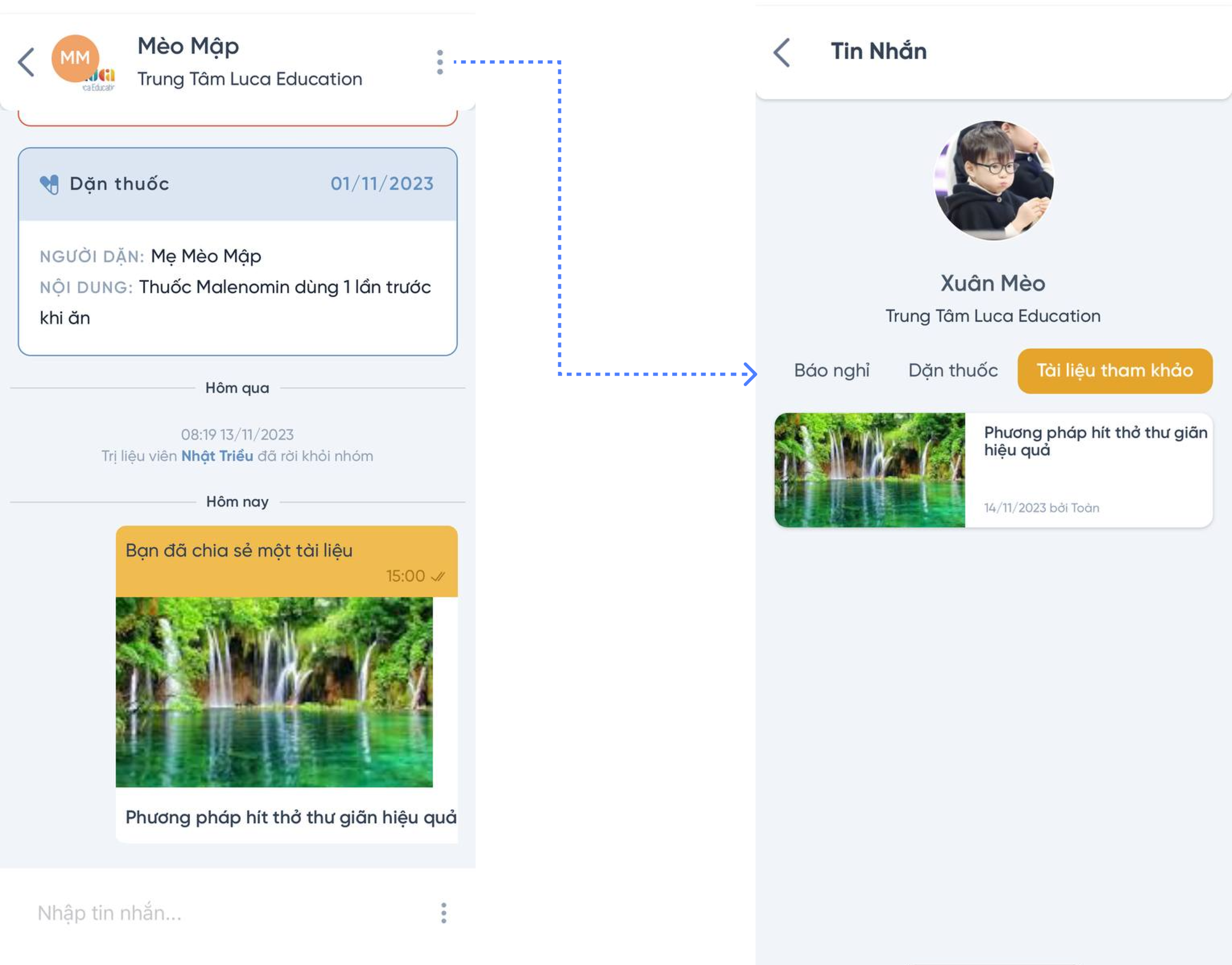Image resolution: width=1232 pixels, height=965 pixels.
Task: Click the MM orange avatar
Action: pyautogui.click(x=75, y=58)
